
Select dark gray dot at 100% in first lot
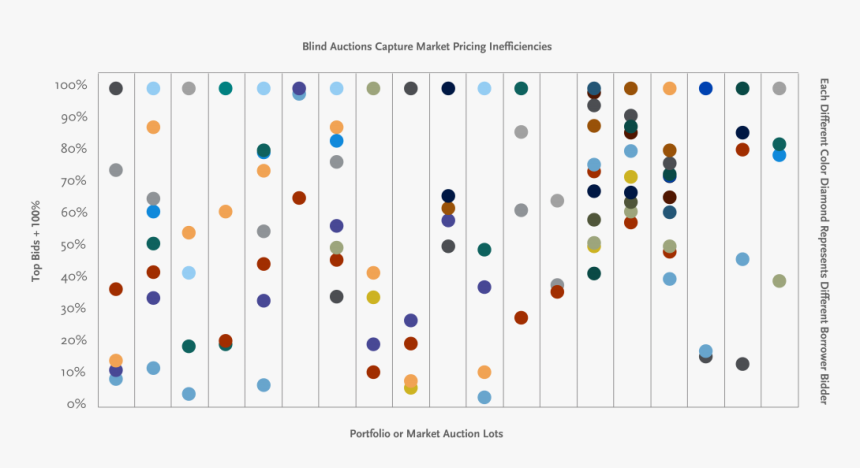116,88
